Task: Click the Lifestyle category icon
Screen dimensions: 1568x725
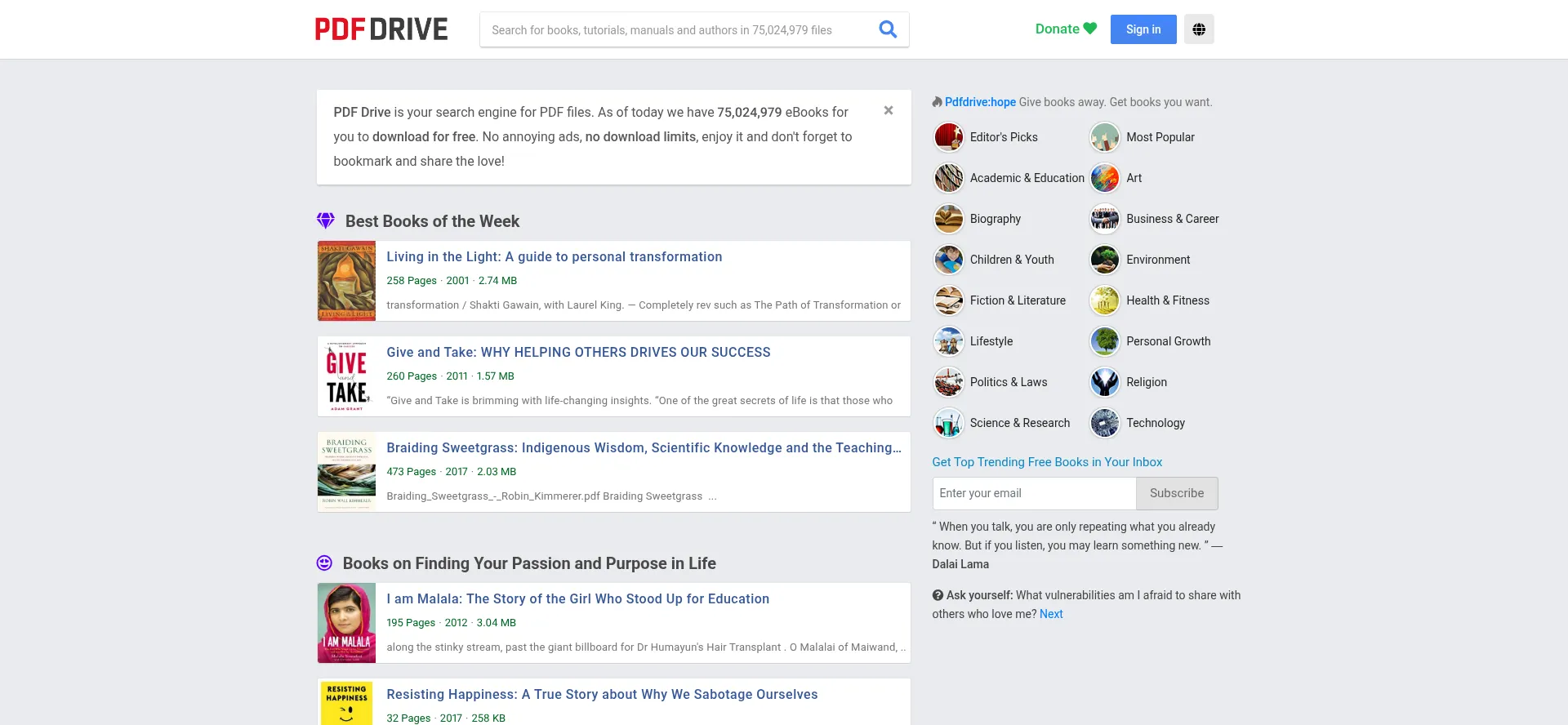Action: (949, 341)
